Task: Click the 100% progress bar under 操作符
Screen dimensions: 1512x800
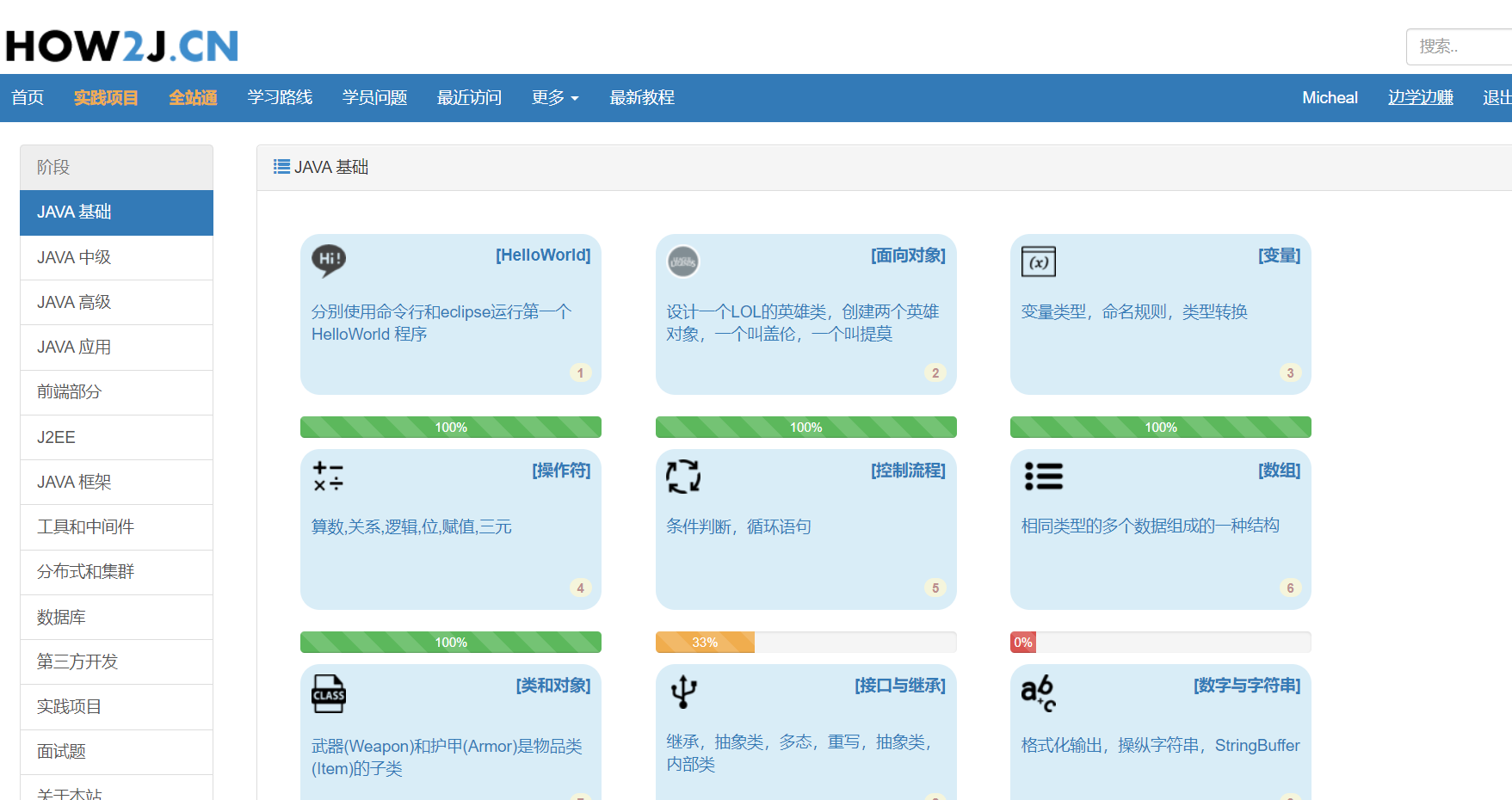Action: click(x=451, y=643)
